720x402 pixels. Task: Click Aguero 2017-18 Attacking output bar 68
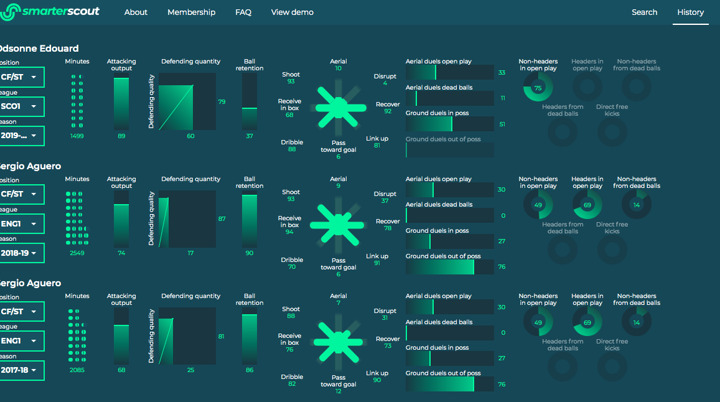pyautogui.click(x=121, y=337)
